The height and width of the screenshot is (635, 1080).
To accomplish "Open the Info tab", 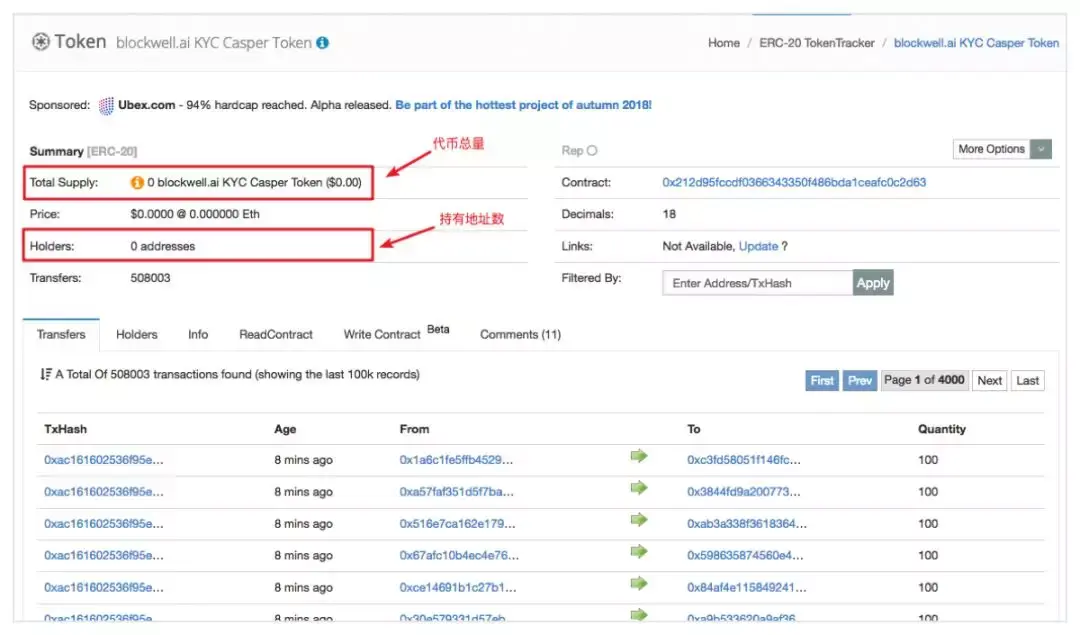I will 198,334.
